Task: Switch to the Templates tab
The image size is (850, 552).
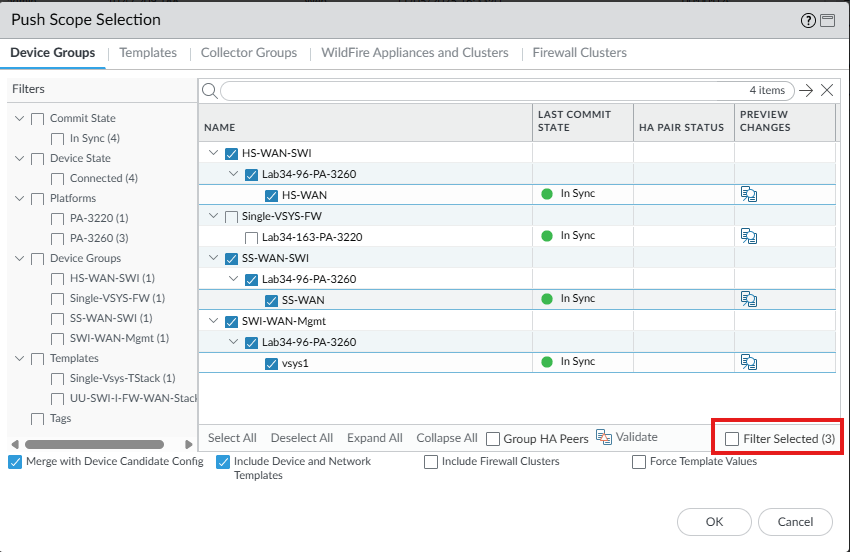Action: tap(148, 53)
